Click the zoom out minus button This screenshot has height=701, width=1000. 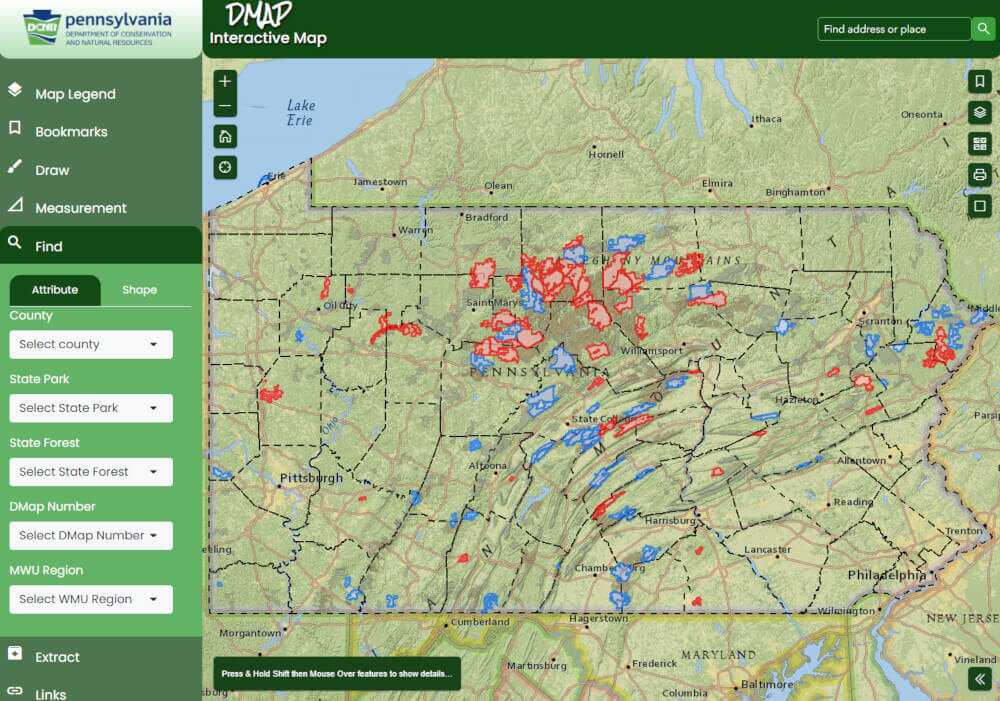click(x=225, y=104)
